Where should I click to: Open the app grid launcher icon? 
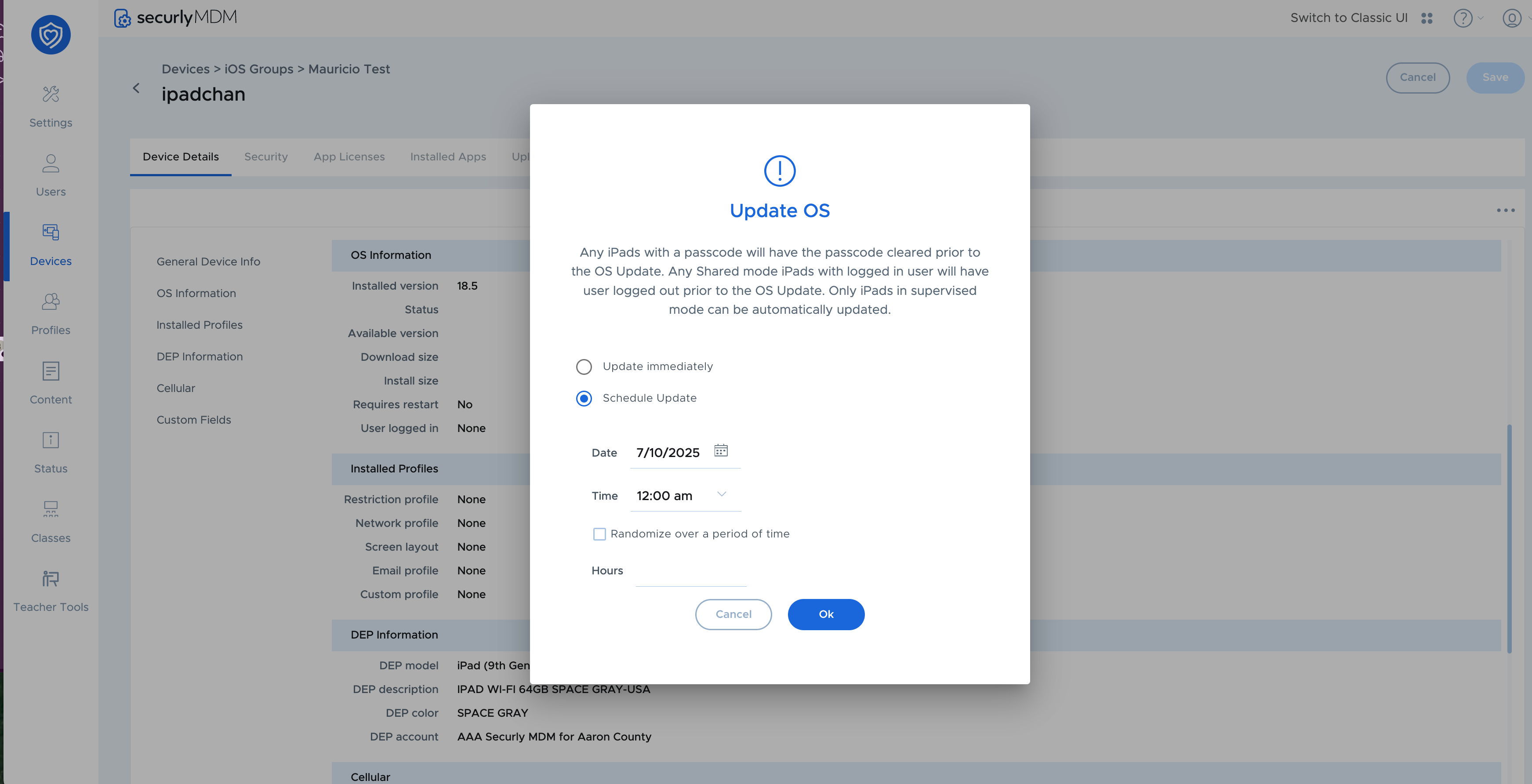coord(1427,18)
